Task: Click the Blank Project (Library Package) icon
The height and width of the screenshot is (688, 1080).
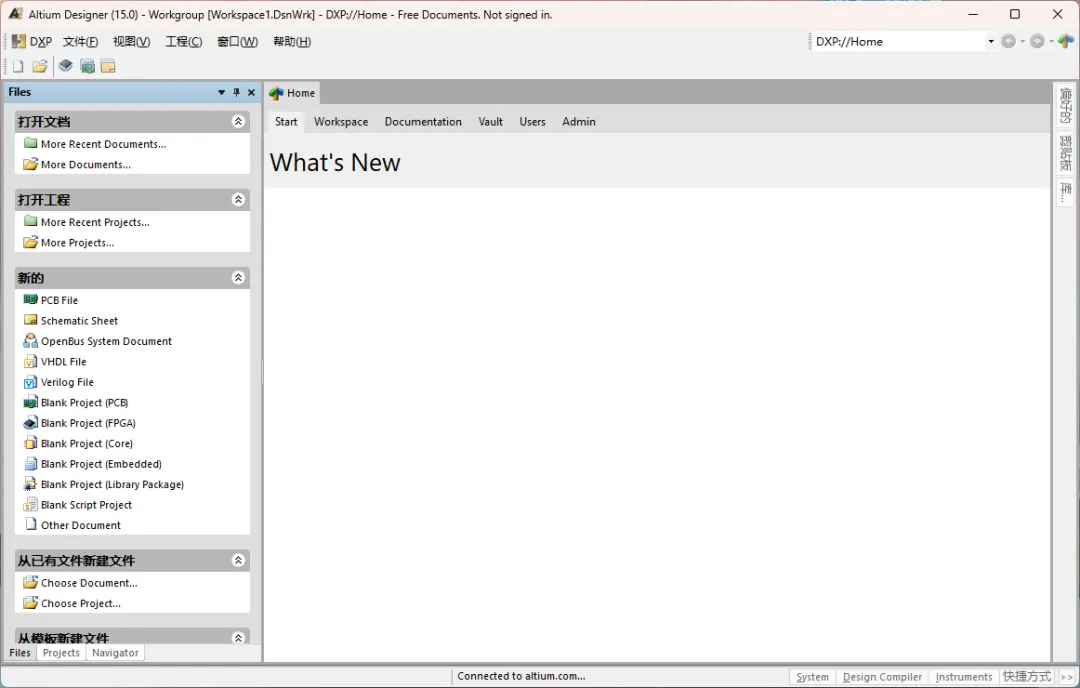Action: click(x=30, y=484)
